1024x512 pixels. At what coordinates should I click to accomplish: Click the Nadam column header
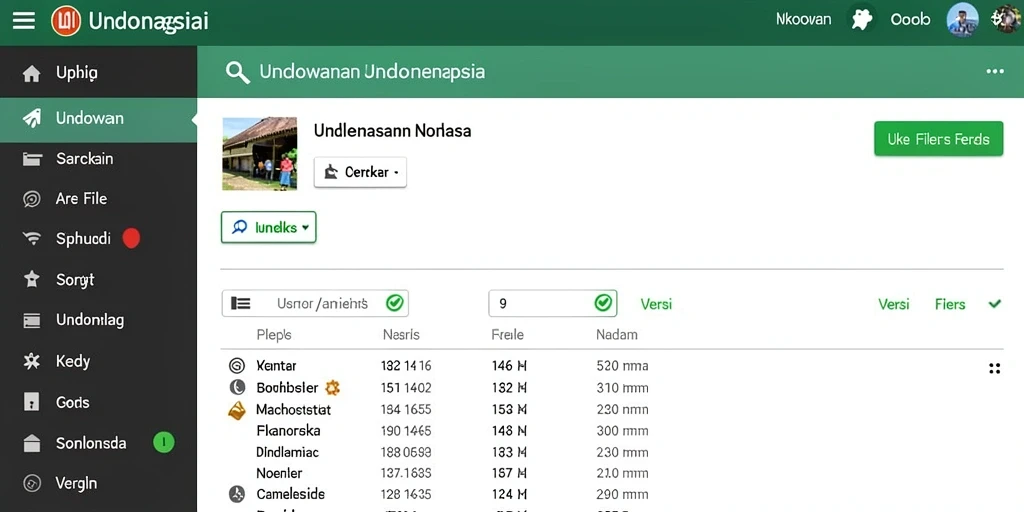tap(616, 335)
